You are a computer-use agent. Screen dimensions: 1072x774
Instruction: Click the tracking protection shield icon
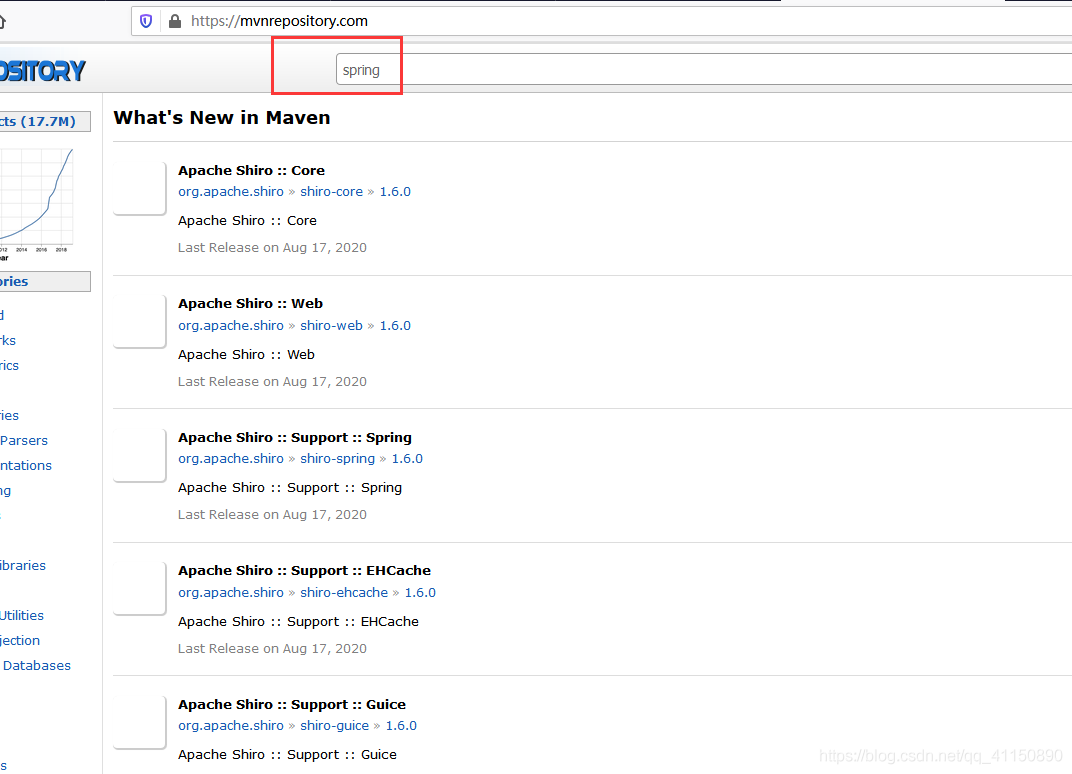(x=146, y=21)
